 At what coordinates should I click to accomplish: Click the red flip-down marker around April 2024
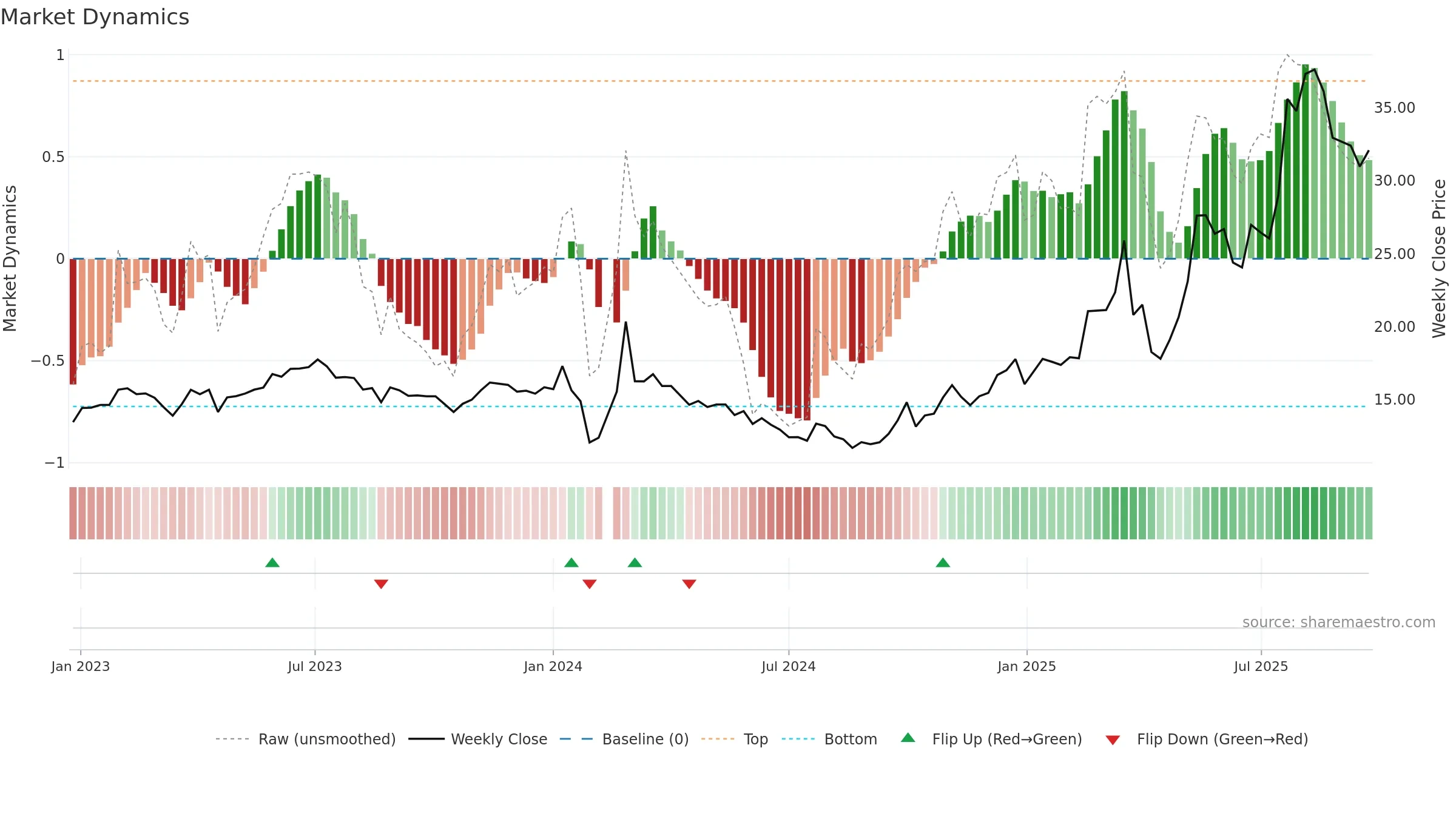tap(689, 584)
